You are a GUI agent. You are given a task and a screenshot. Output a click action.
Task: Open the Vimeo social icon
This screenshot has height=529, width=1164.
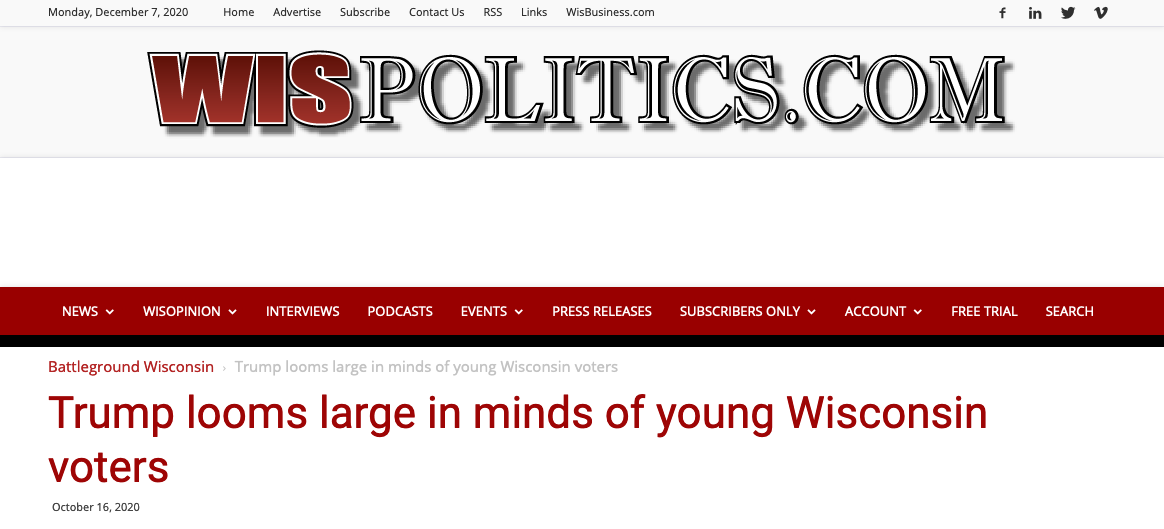pyautogui.click(x=1101, y=13)
